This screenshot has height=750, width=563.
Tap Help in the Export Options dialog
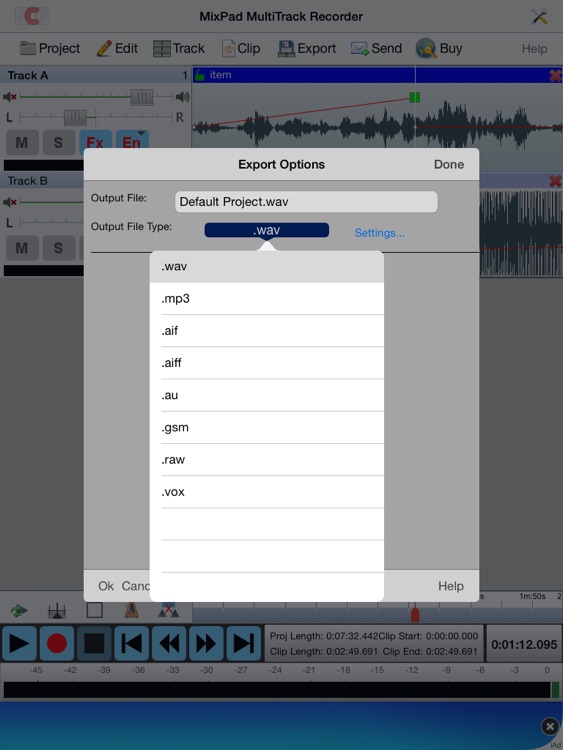tap(451, 586)
